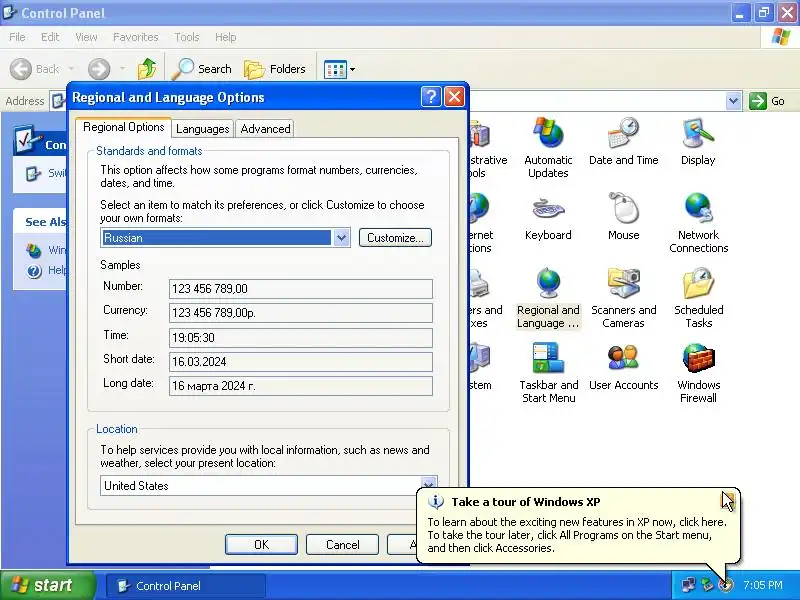Click the Up folder toolbar icon
The image size is (800, 600).
click(147, 69)
